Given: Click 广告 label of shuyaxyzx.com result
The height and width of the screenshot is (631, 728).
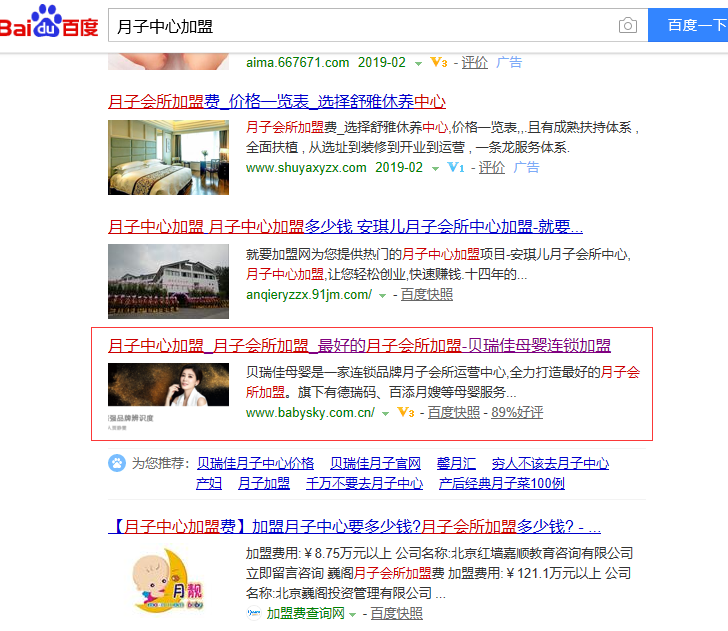Looking at the screenshot, I should click(x=526, y=167).
